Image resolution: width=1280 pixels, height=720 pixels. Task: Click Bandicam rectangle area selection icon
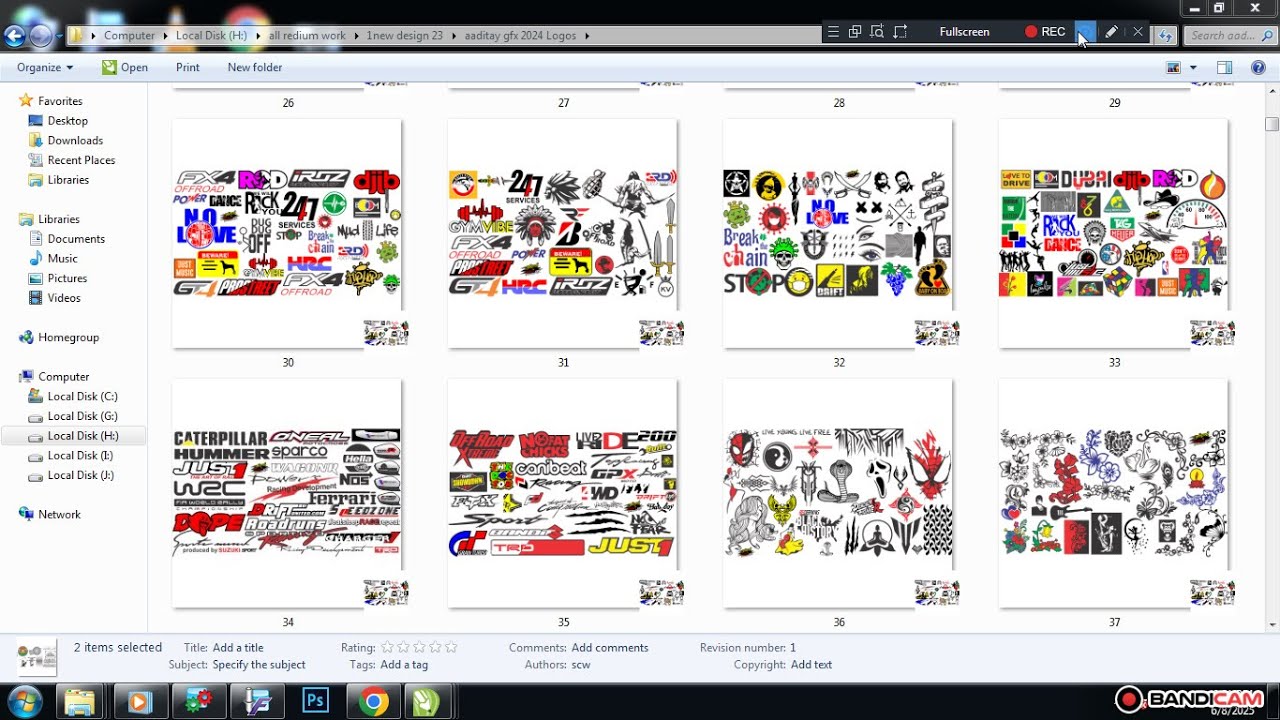pyautogui.click(x=900, y=32)
